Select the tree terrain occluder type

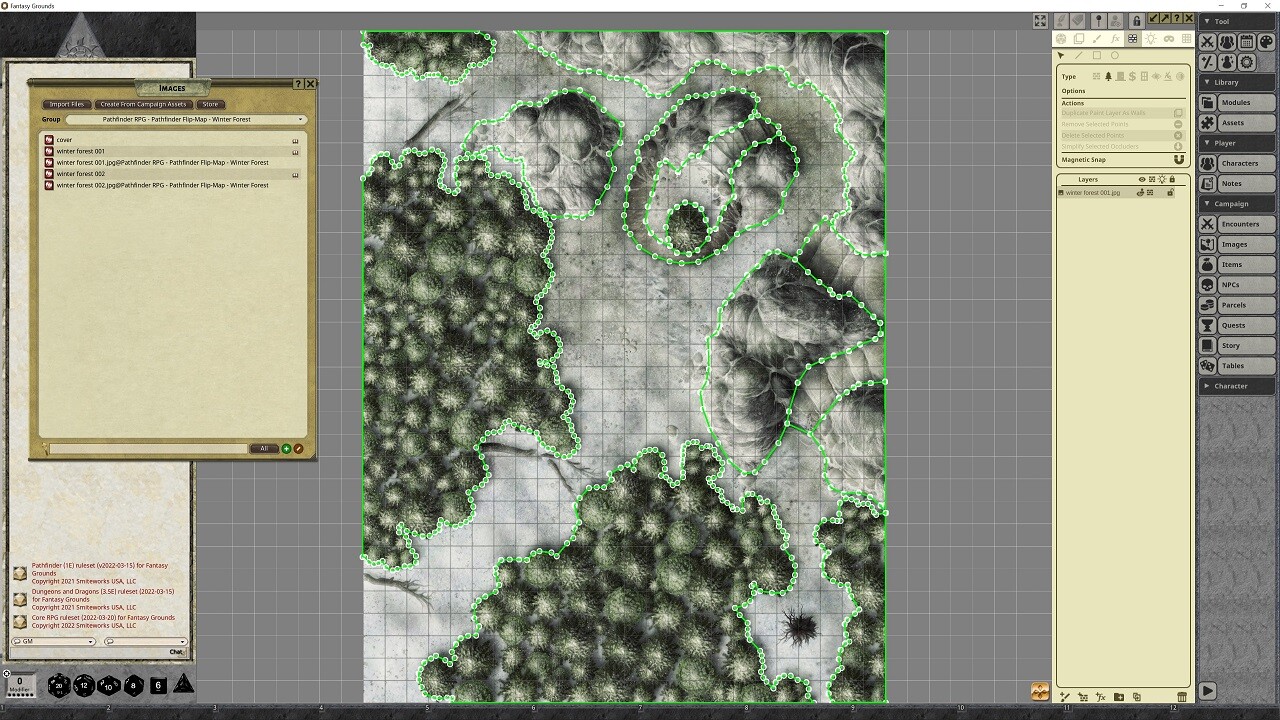coord(1108,76)
